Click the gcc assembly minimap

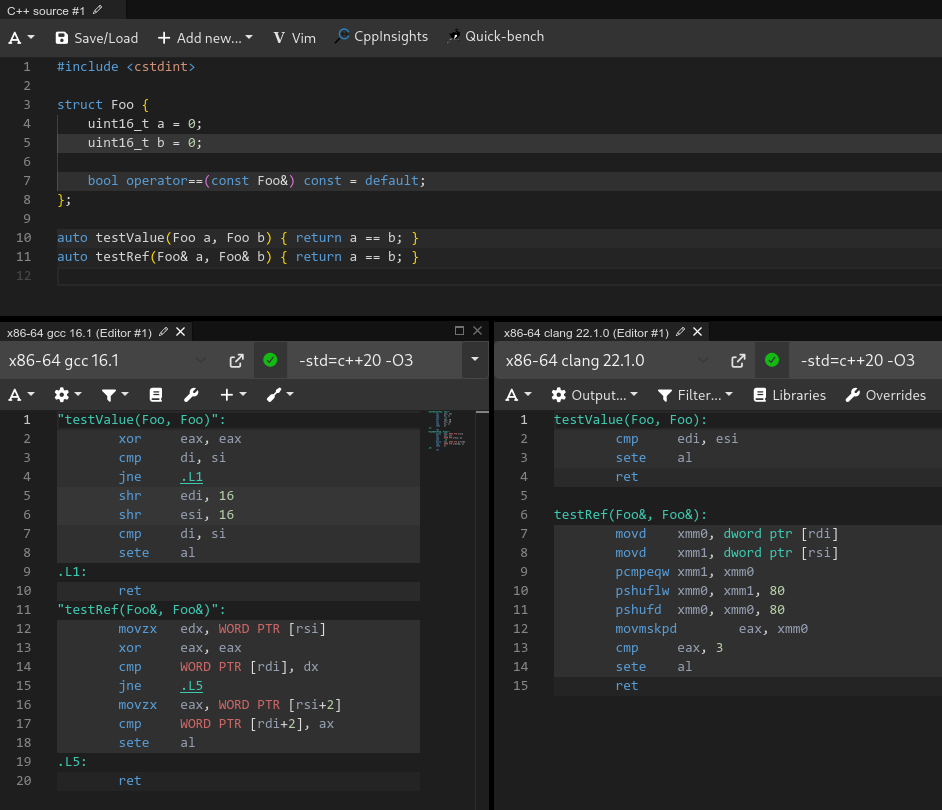(447, 430)
